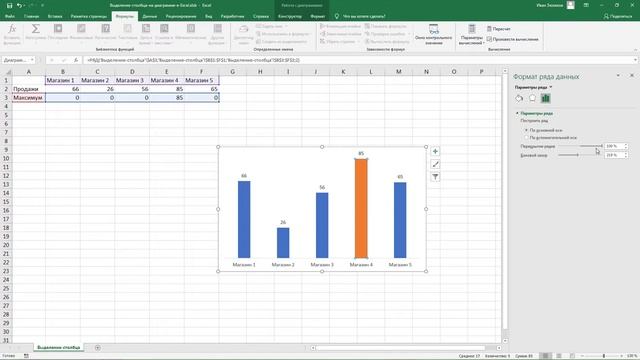Click the Gap Width slider
Image resolution: width=640 pixels, height=360 pixels.
coord(580,155)
